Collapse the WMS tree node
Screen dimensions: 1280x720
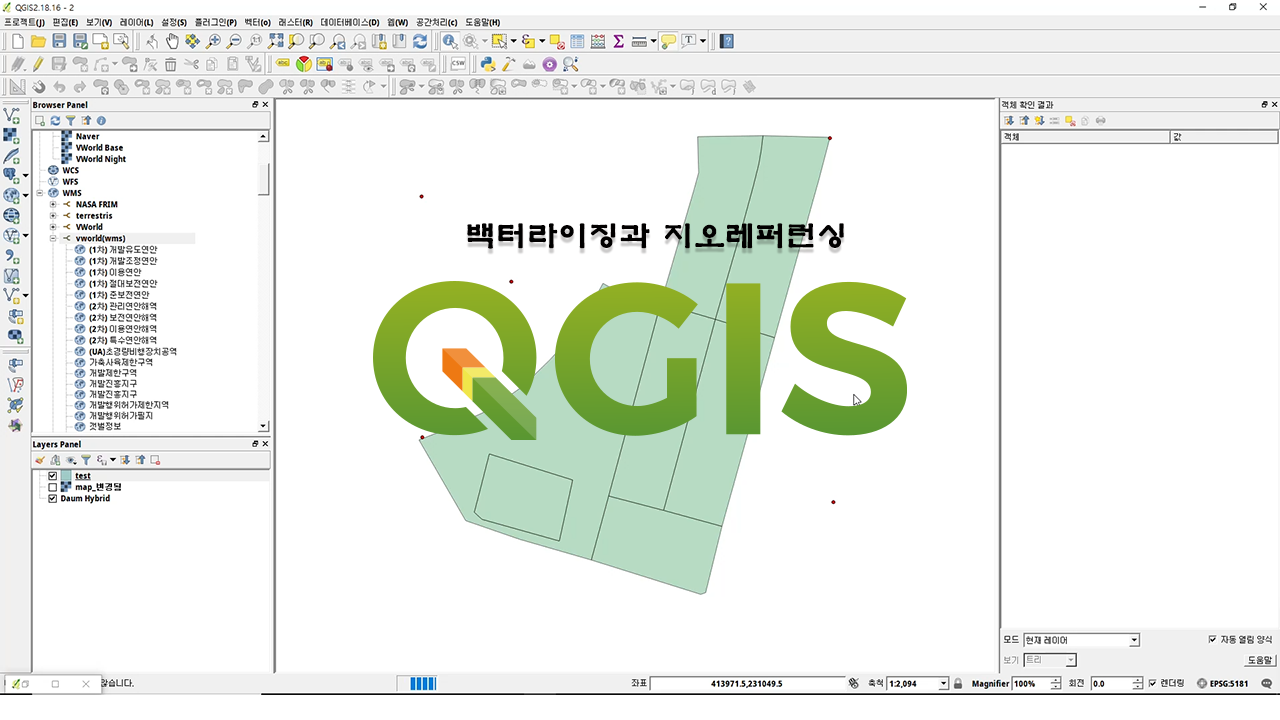40,193
